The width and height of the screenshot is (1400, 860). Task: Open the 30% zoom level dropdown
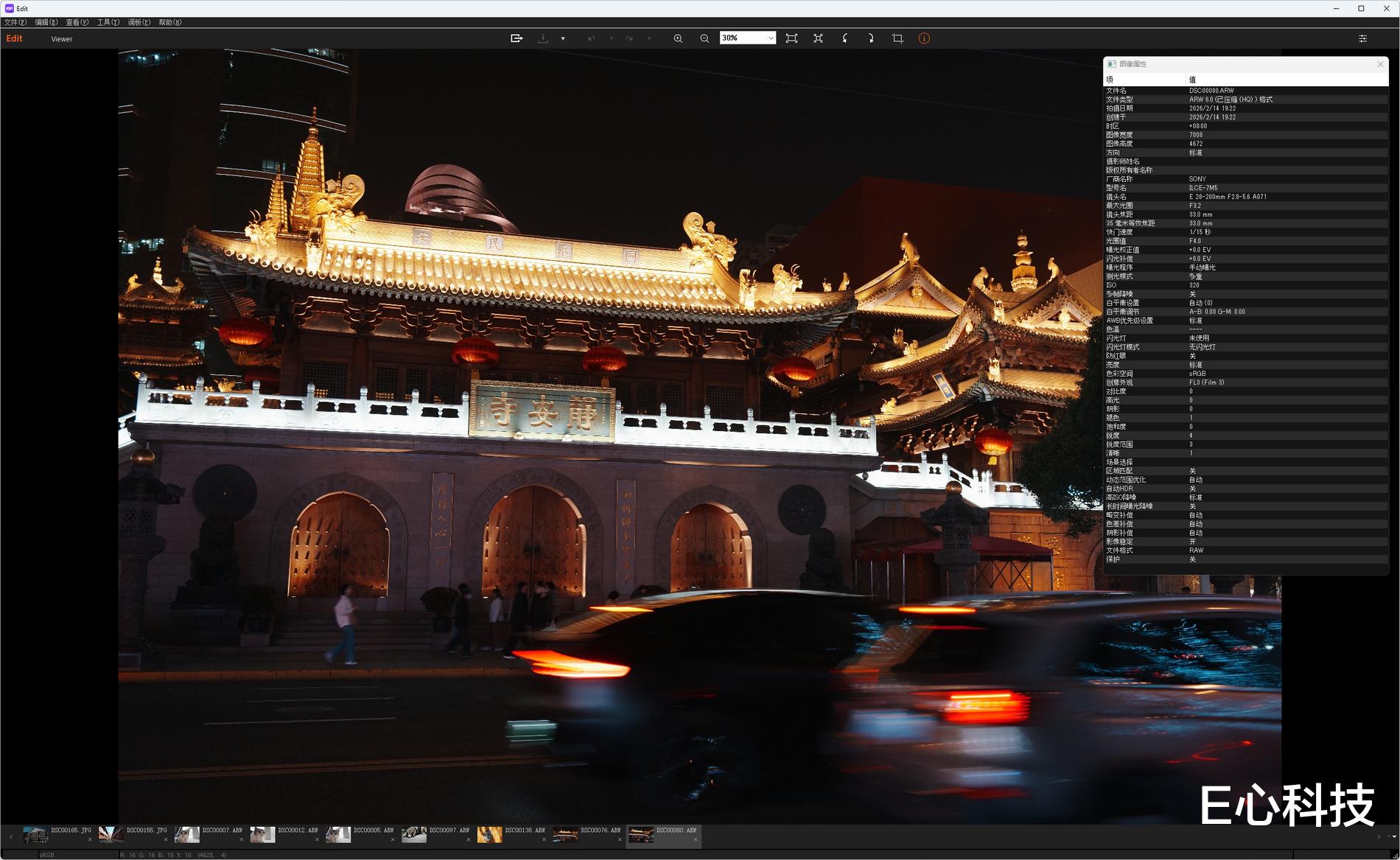tap(770, 38)
